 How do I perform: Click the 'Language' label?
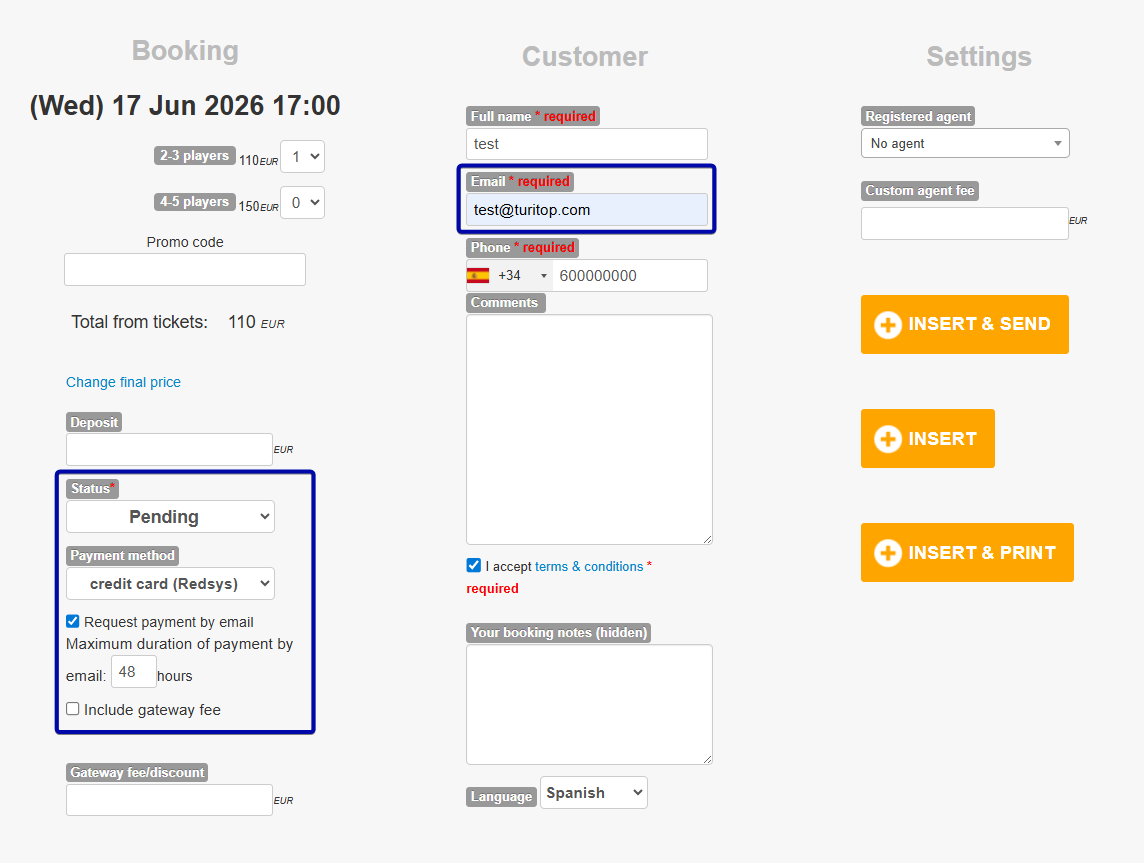(x=501, y=797)
